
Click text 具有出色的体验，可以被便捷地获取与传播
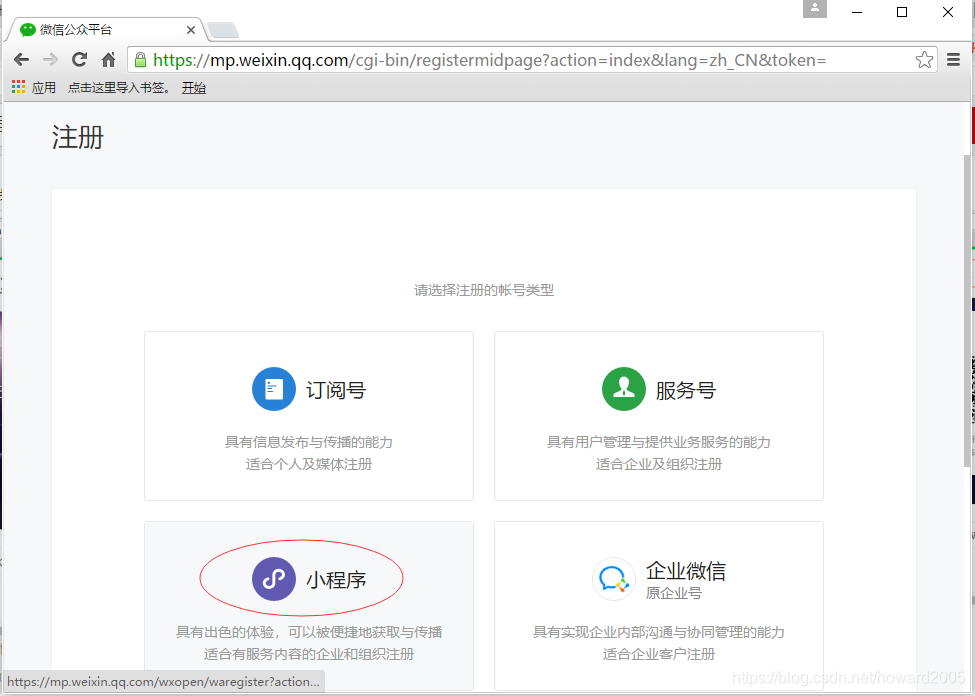(309, 632)
